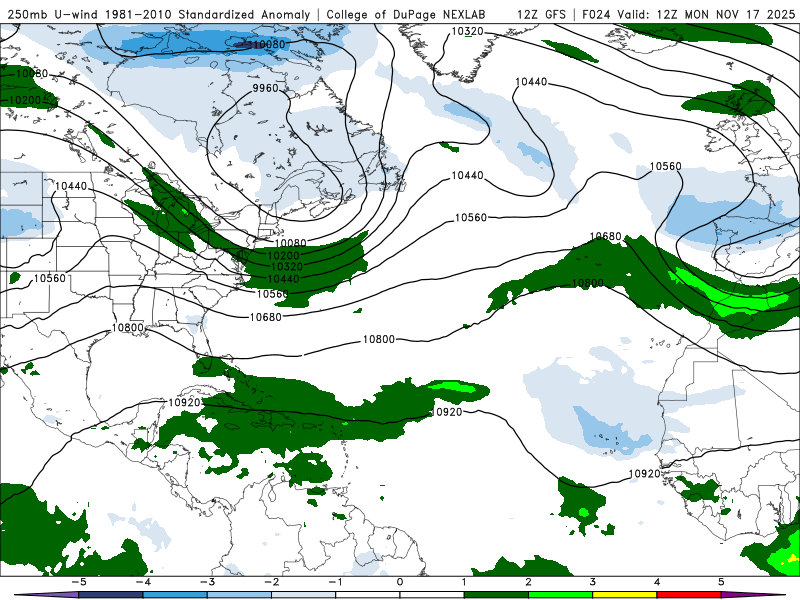This screenshot has height=600, width=800.
Task: Click the medium blue legend segment between -4 and -3
Action: (x=175, y=595)
